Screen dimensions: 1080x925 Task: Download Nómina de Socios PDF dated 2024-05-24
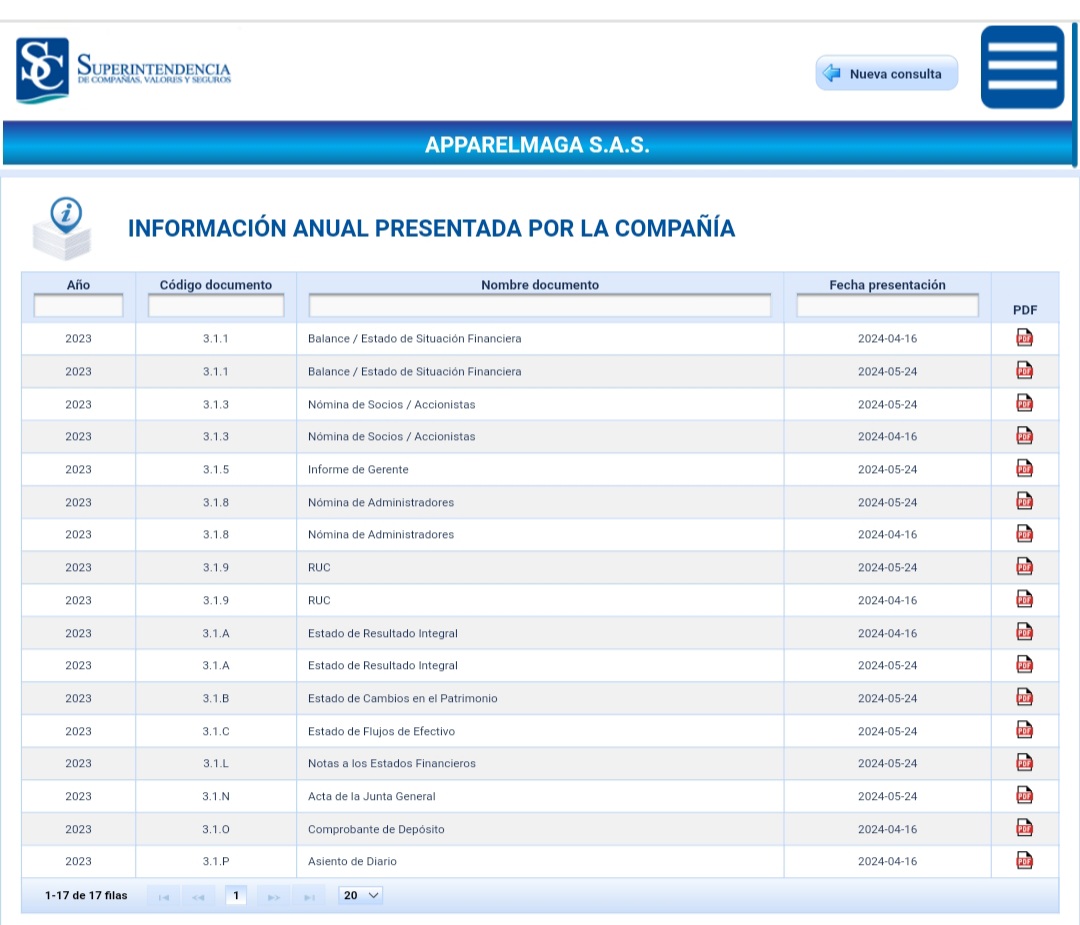coord(1024,404)
